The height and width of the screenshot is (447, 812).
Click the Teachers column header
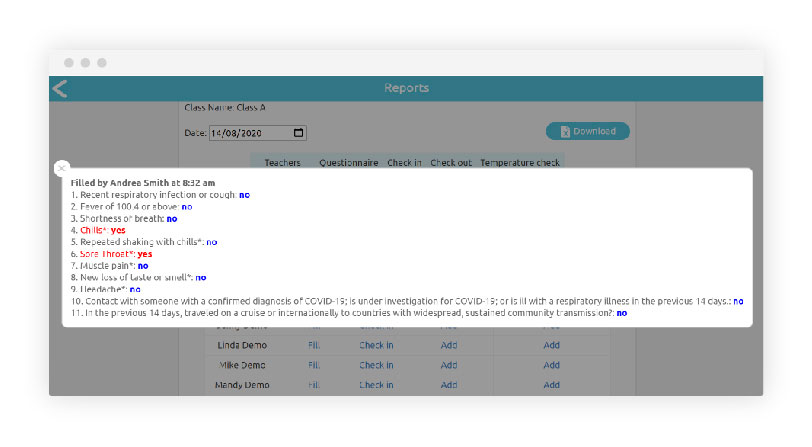click(282, 163)
